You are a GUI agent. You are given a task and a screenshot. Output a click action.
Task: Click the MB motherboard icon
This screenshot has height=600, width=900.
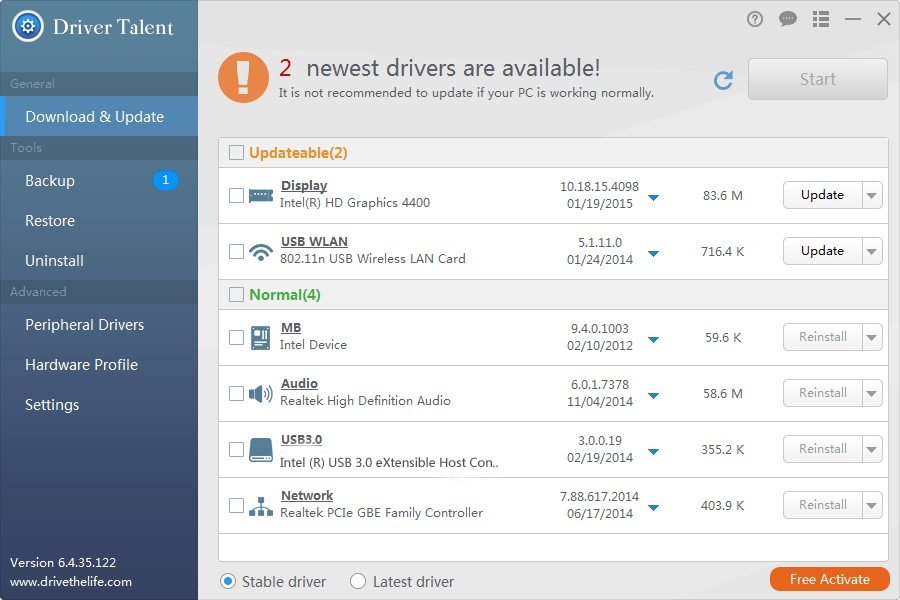pos(261,338)
